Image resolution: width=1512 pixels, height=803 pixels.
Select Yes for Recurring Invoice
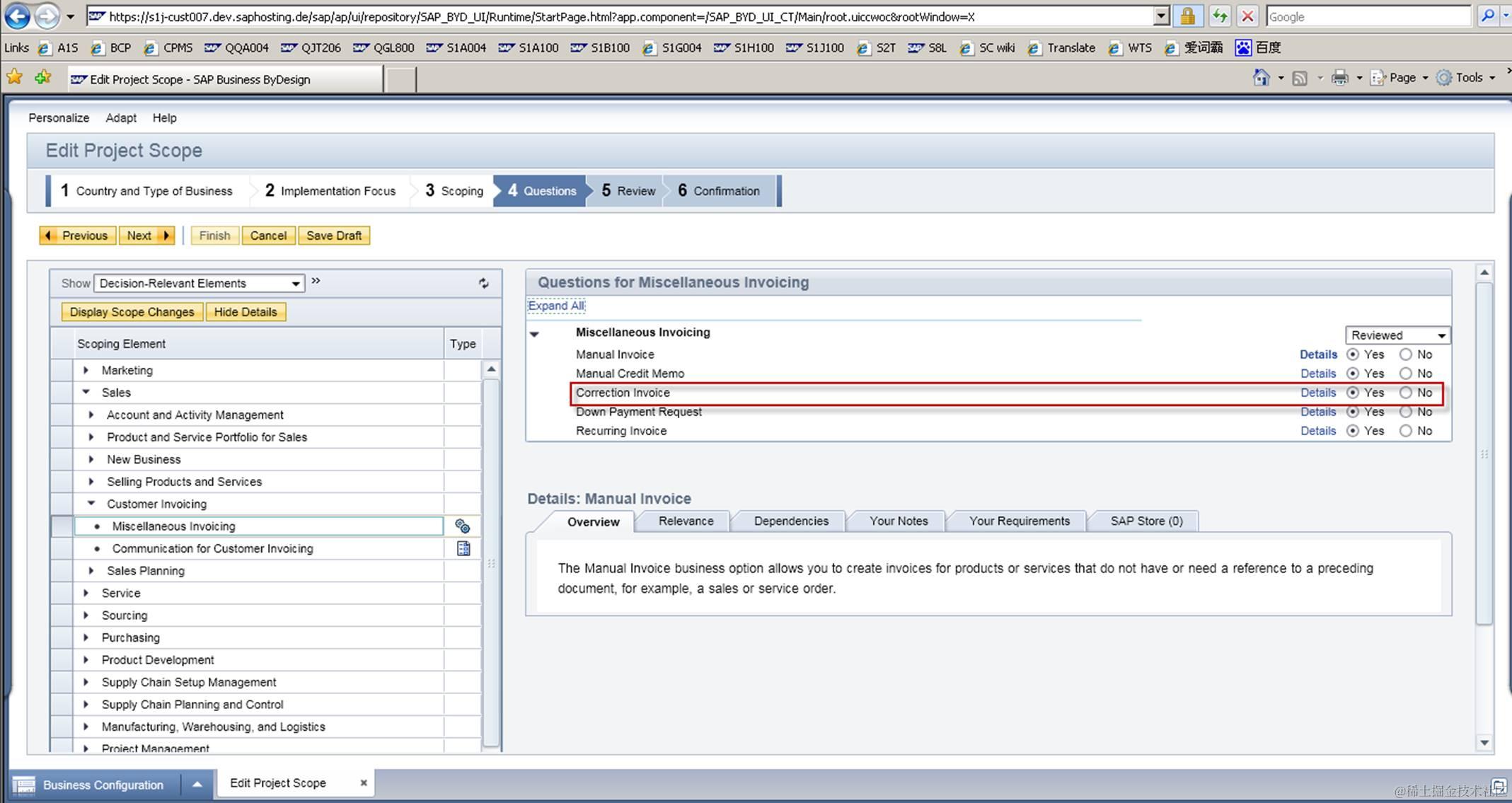pyautogui.click(x=1353, y=431)
